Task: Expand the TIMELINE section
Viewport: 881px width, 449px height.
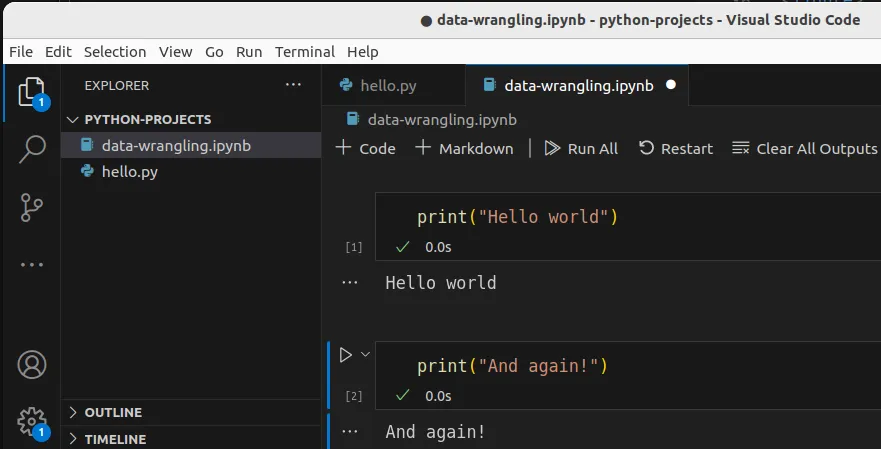Action: pyautogui.click(x=114, y=439)
